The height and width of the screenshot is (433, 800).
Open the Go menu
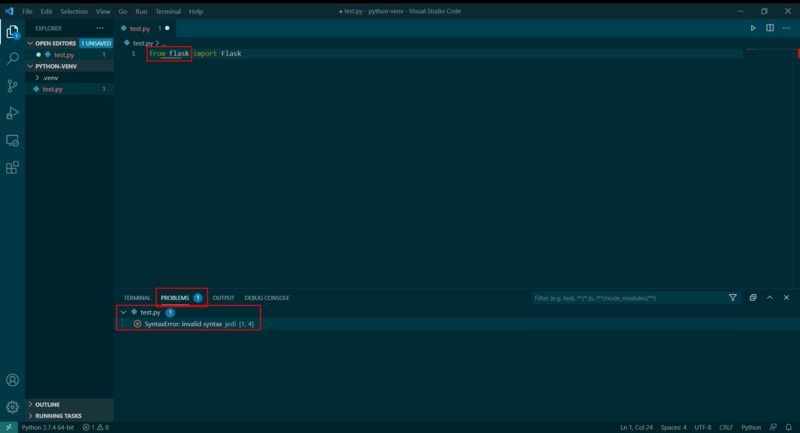pyautogui.click(x=123, y=11)
